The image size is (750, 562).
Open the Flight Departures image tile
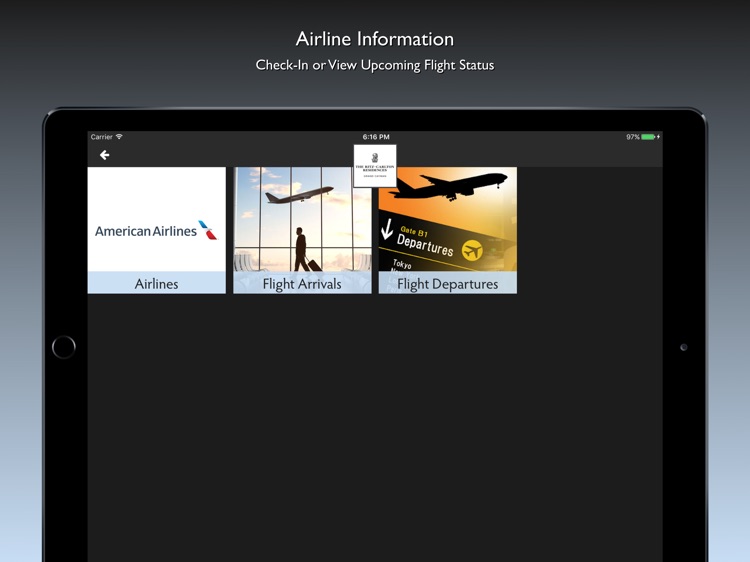(x=448, y=220)
